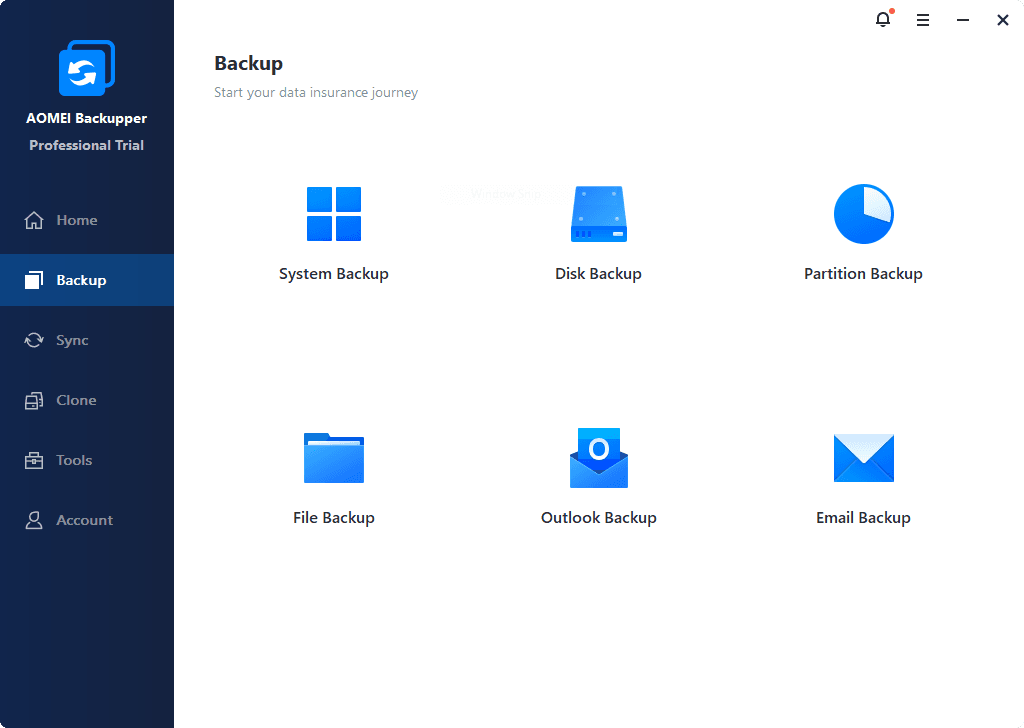This screenshot has height=728, width=1024.
Task: Click the Tools toolbox icon
Action: [34, 460]
